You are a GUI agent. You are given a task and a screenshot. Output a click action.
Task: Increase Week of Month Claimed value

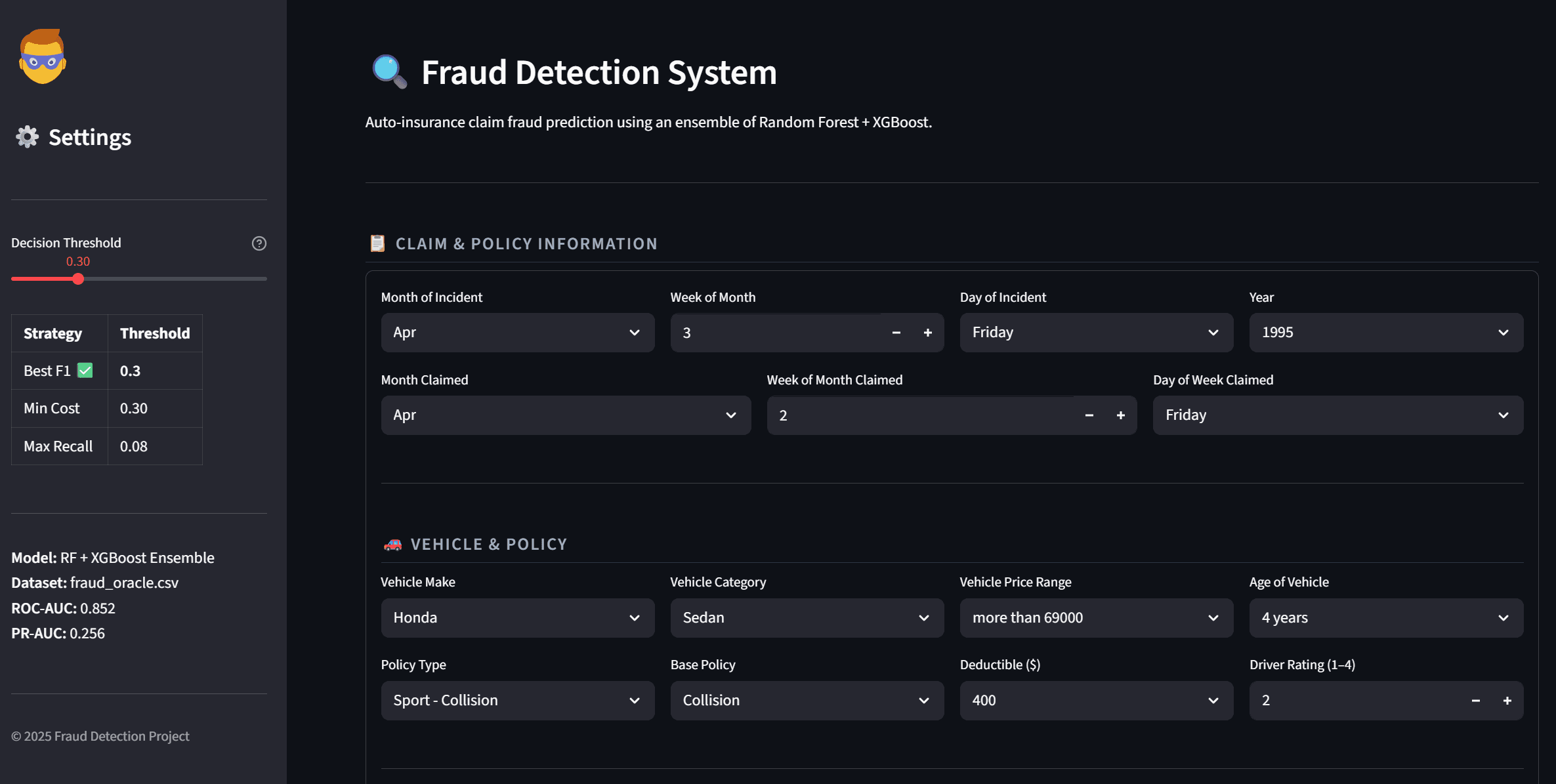pos(1121,415)
